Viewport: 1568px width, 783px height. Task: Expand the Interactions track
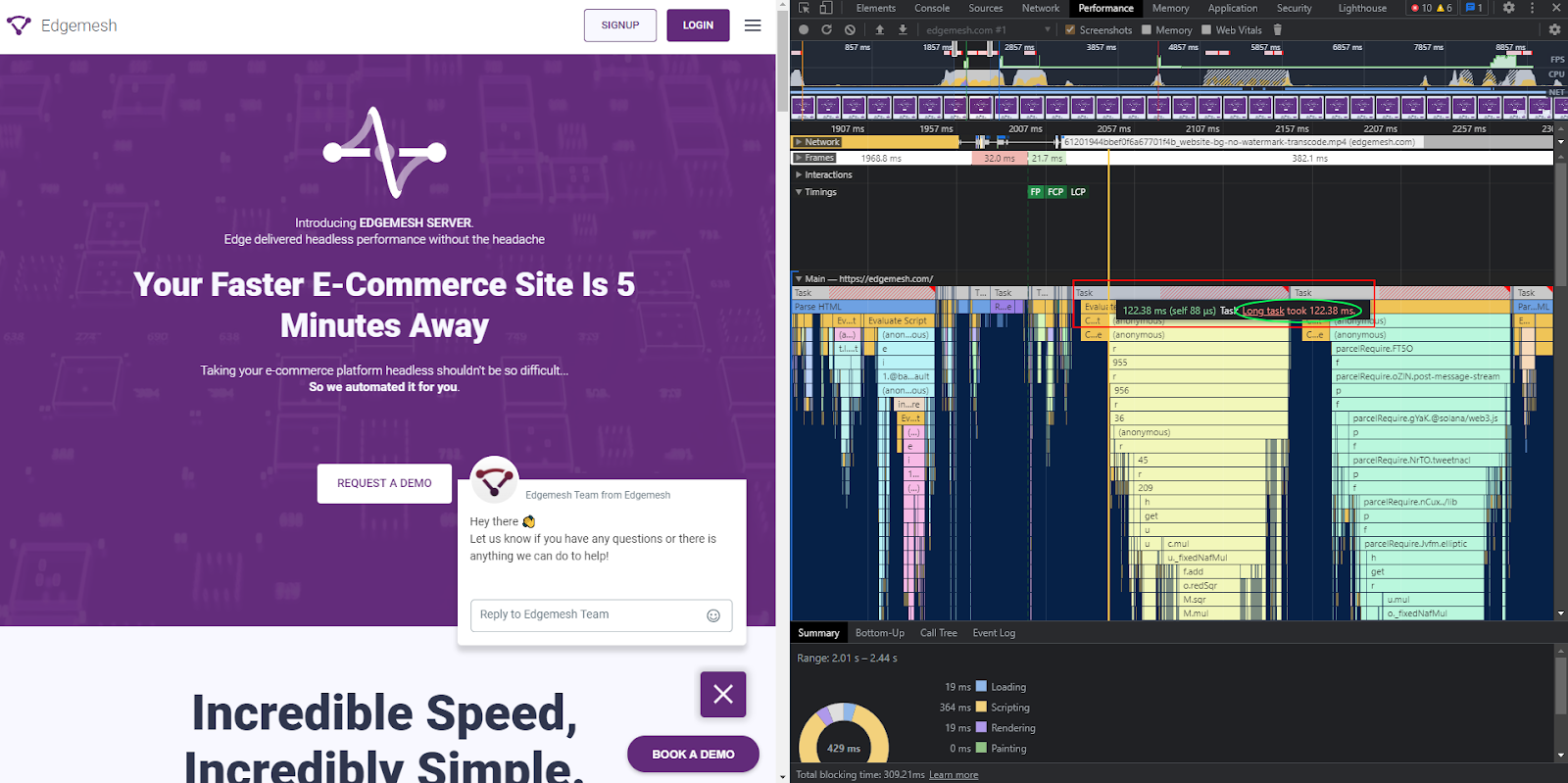(799, 174)
